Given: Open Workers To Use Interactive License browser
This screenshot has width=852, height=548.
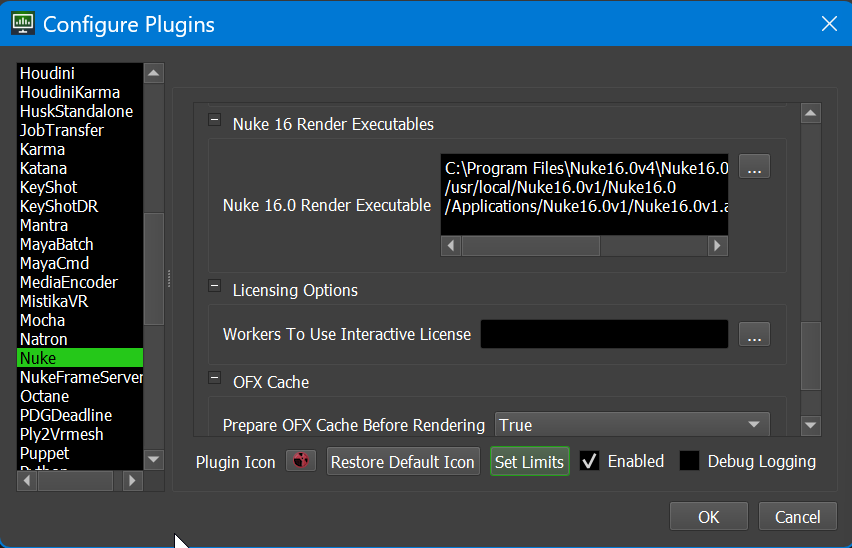Looking at the screenshot, I should click(x=755, y=335).
